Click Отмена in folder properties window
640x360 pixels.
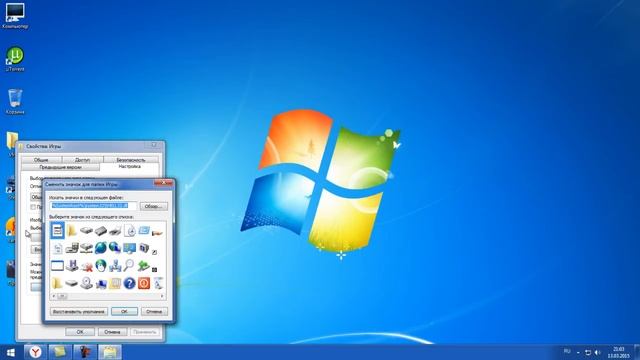tap(112, 332)
